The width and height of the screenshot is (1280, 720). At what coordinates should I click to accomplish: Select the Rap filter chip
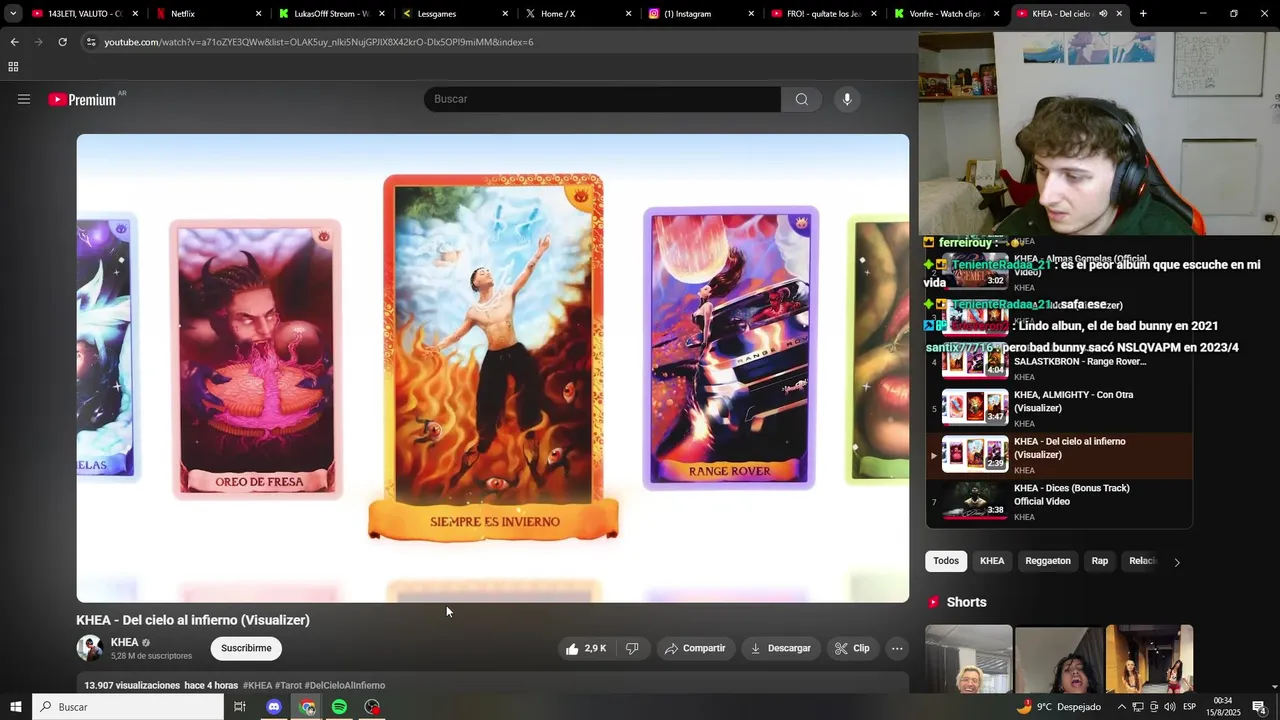coord(1100,561)
